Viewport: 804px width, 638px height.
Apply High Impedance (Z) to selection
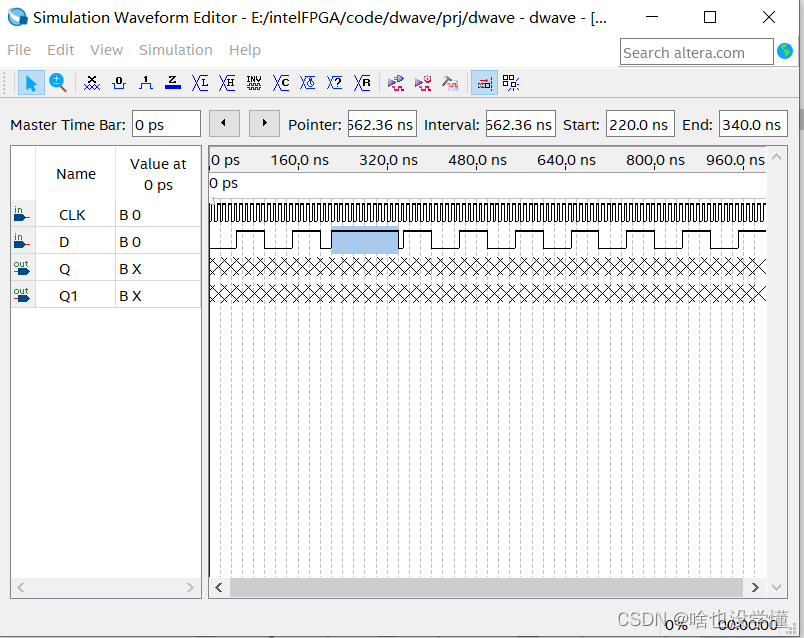[x=173, y=83]
